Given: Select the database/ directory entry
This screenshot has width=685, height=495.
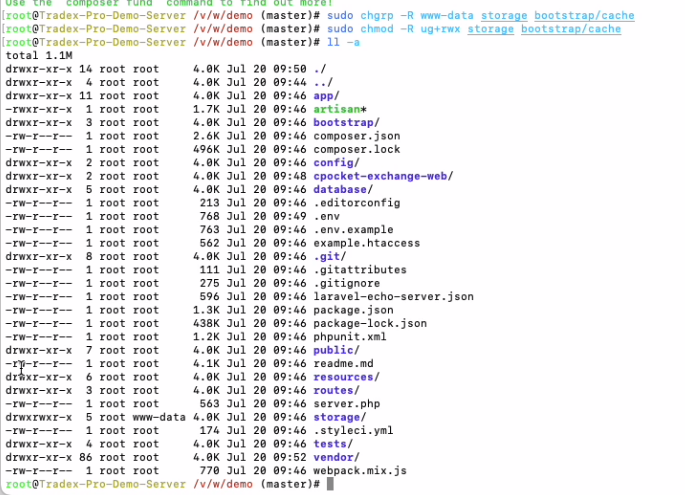Looking at the screenshot, I should click(343, 189).
